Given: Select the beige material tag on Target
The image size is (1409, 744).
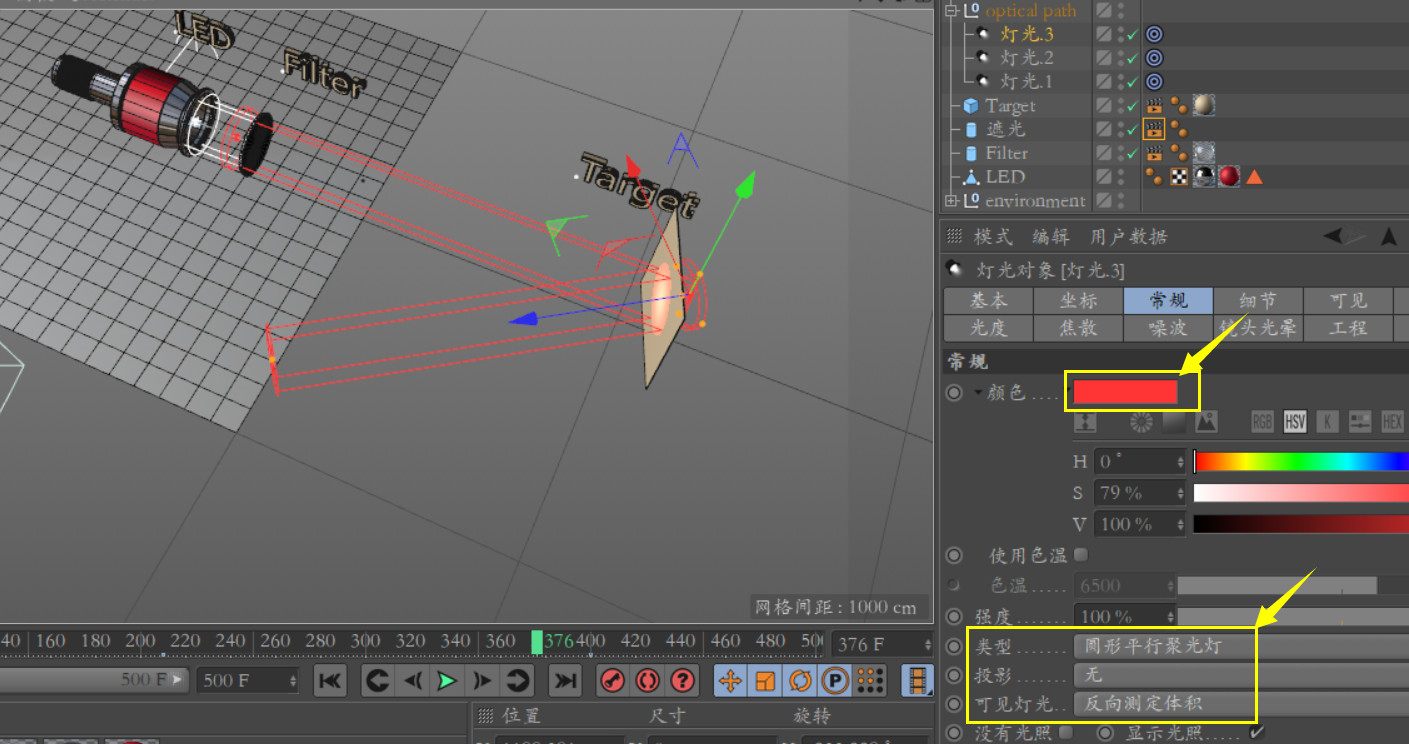Looking at the screenshot, I should pyautogui.click(x=1204, y=105).
